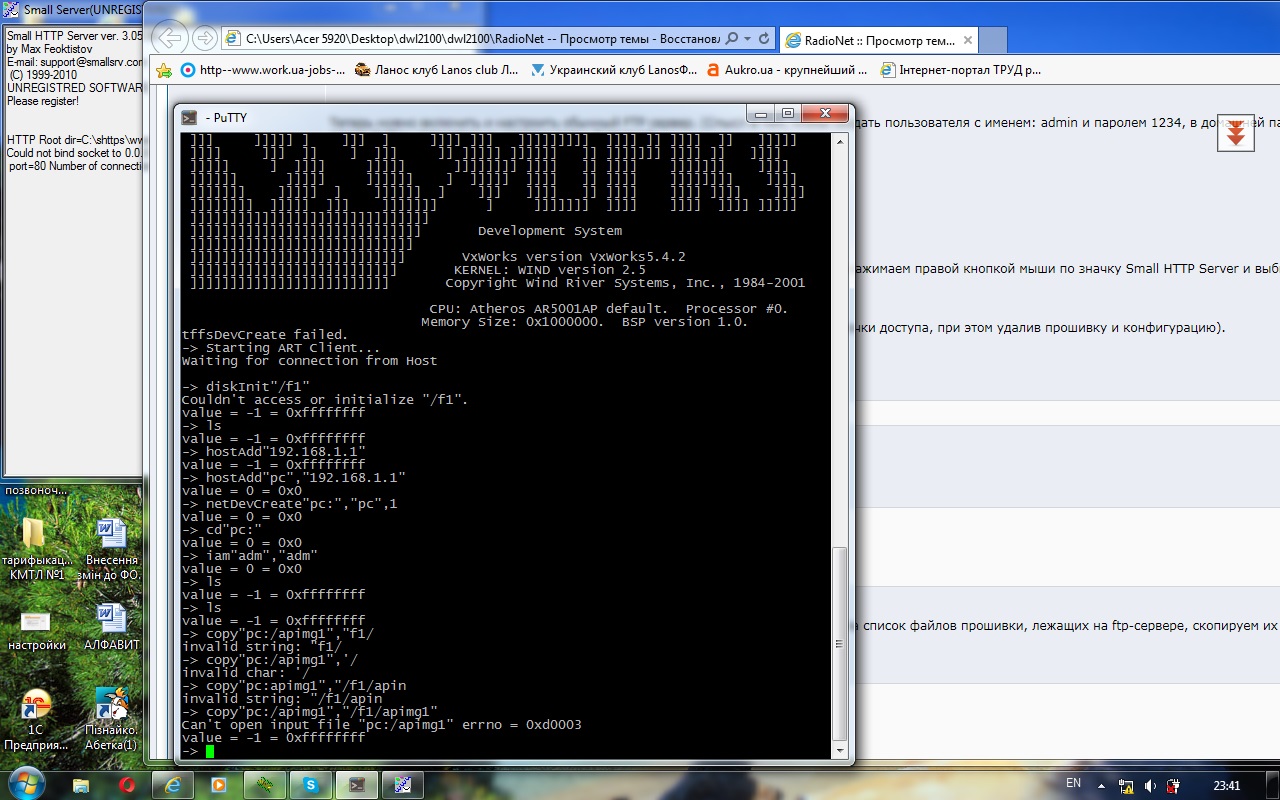
Task: Go back in Internet Explorer
Action: coord(170,38)
